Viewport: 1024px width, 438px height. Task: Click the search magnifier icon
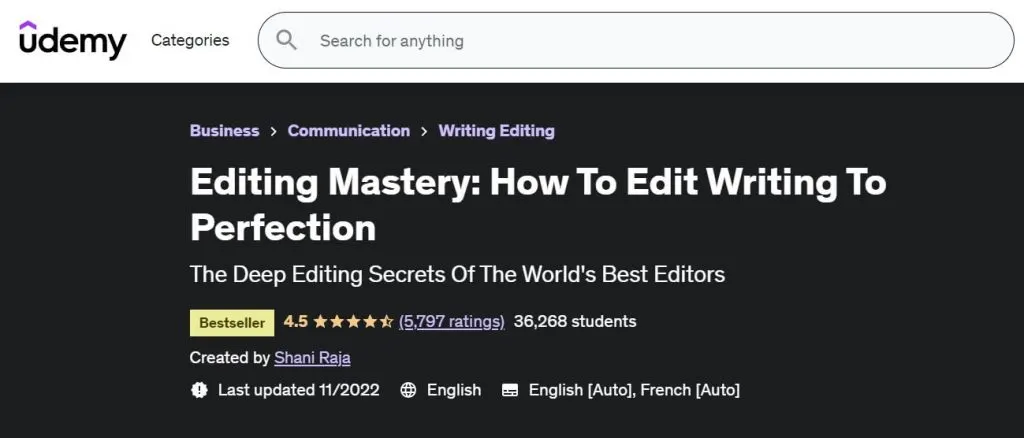pyautogui.click(x=286, y=40)
